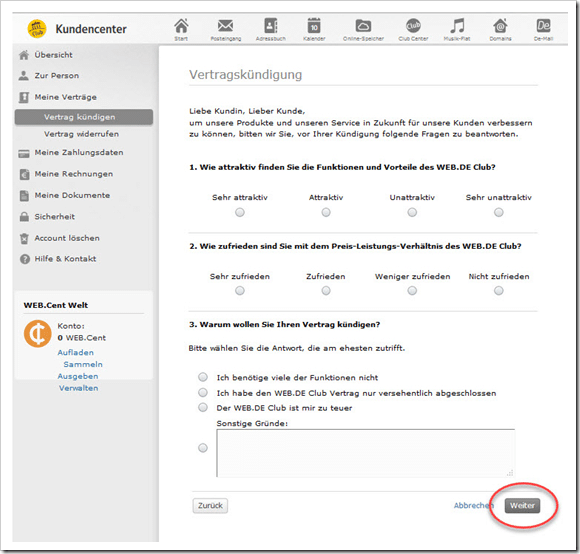Viewport: 580px width, 554px height.
Task: Select 'Ich benötige viele der Funktionen nicht'
Action: click(x=203, y=377)
